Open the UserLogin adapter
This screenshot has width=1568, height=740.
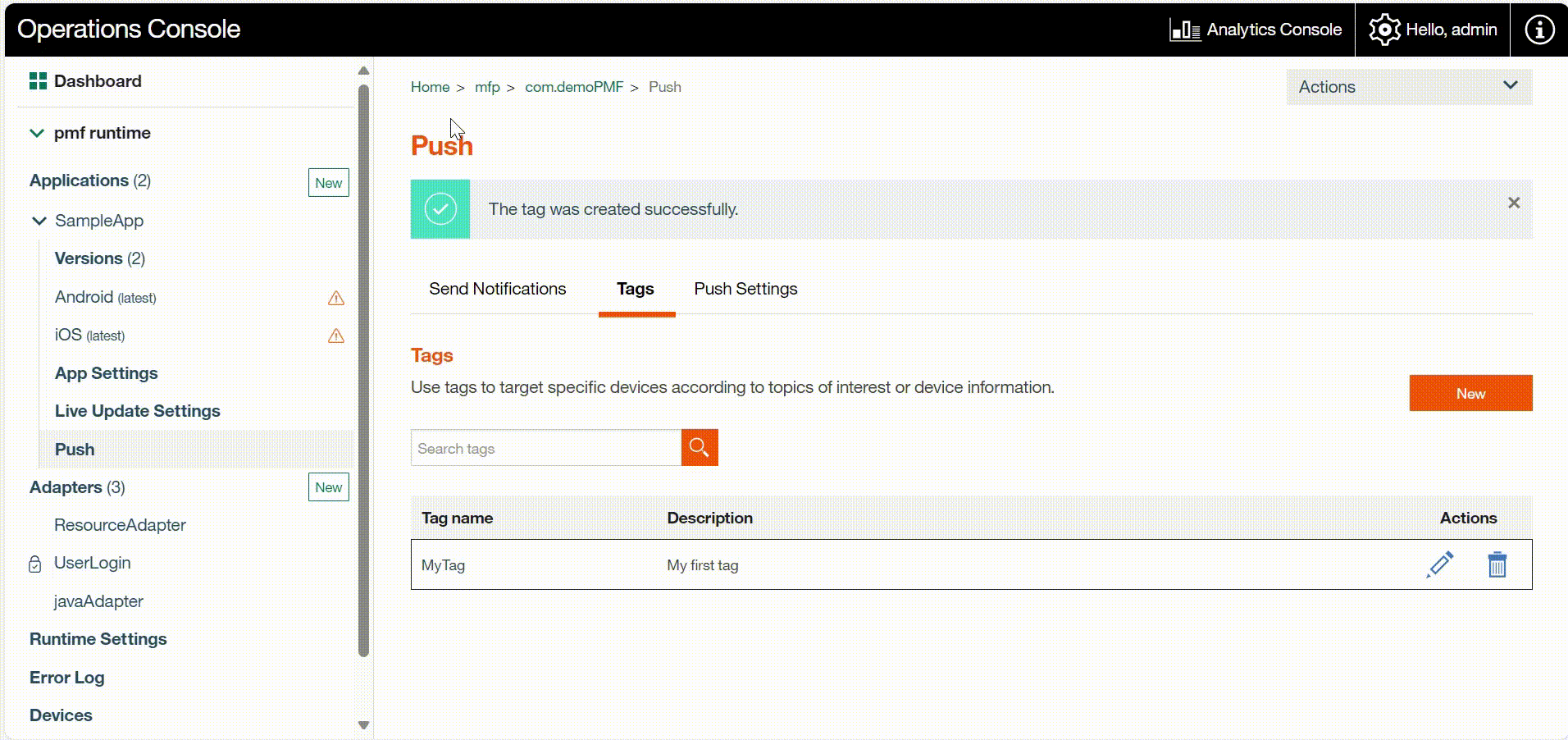(x=92, y=563)
